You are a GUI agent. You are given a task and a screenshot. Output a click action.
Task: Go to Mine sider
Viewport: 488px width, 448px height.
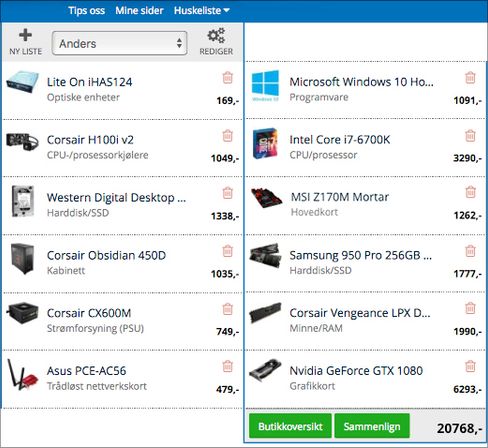click(x=139, y=11)
